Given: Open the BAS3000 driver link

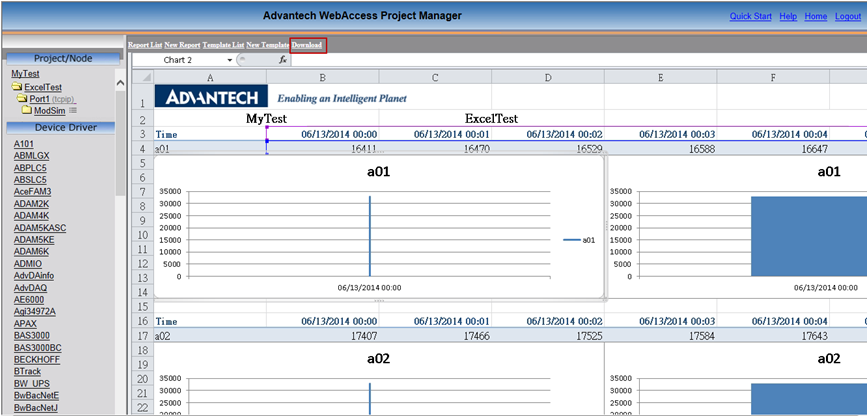Looking at the screenshot, I should (x=32, y=336).
